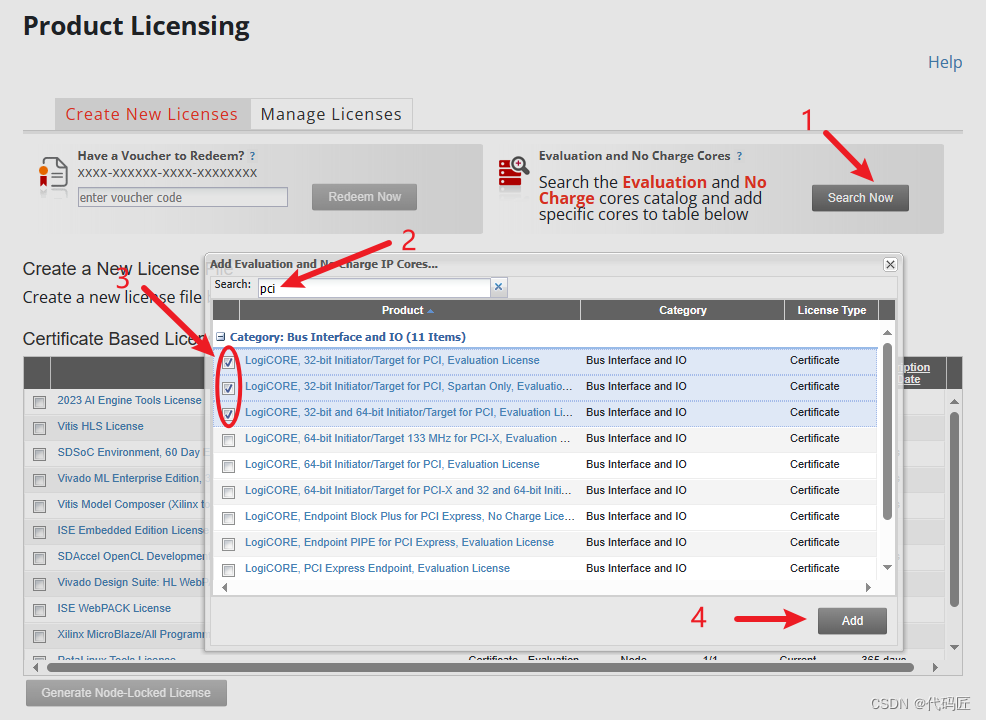
Task: Close the Add Evaluation IP Cores dialog
Action: [890, 265]
